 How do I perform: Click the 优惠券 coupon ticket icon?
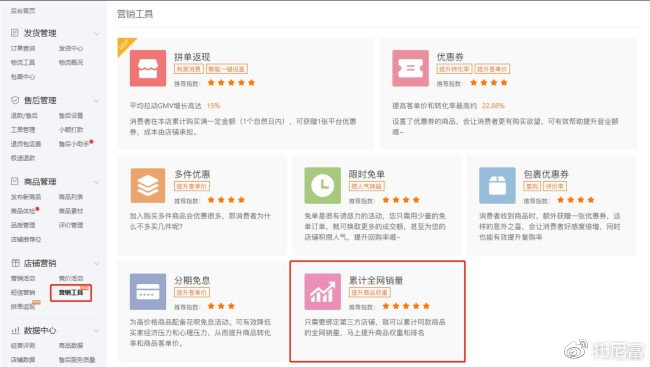[x=410, y=68]
